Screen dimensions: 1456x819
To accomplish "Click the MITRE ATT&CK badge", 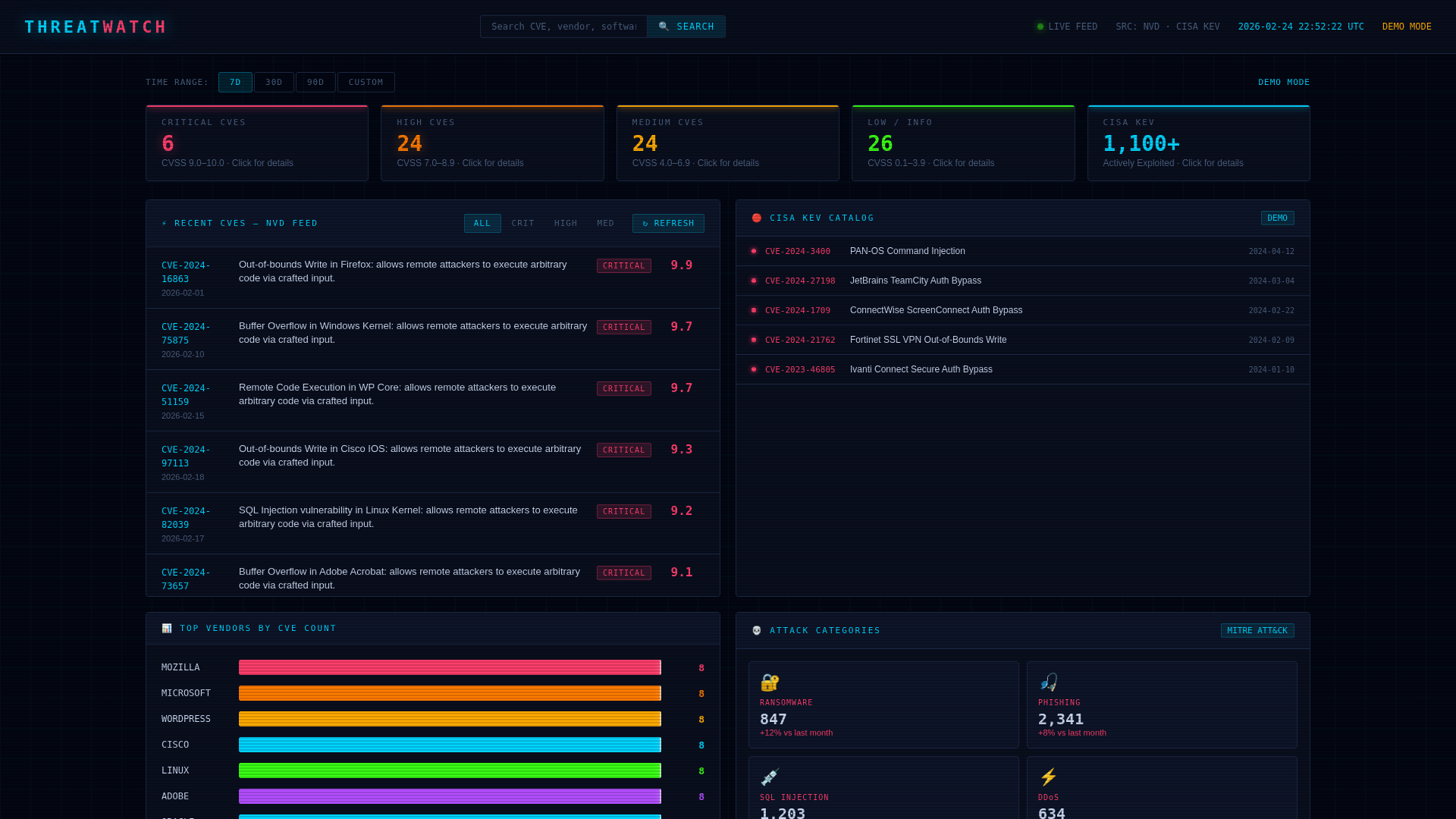I will 1257,631.
